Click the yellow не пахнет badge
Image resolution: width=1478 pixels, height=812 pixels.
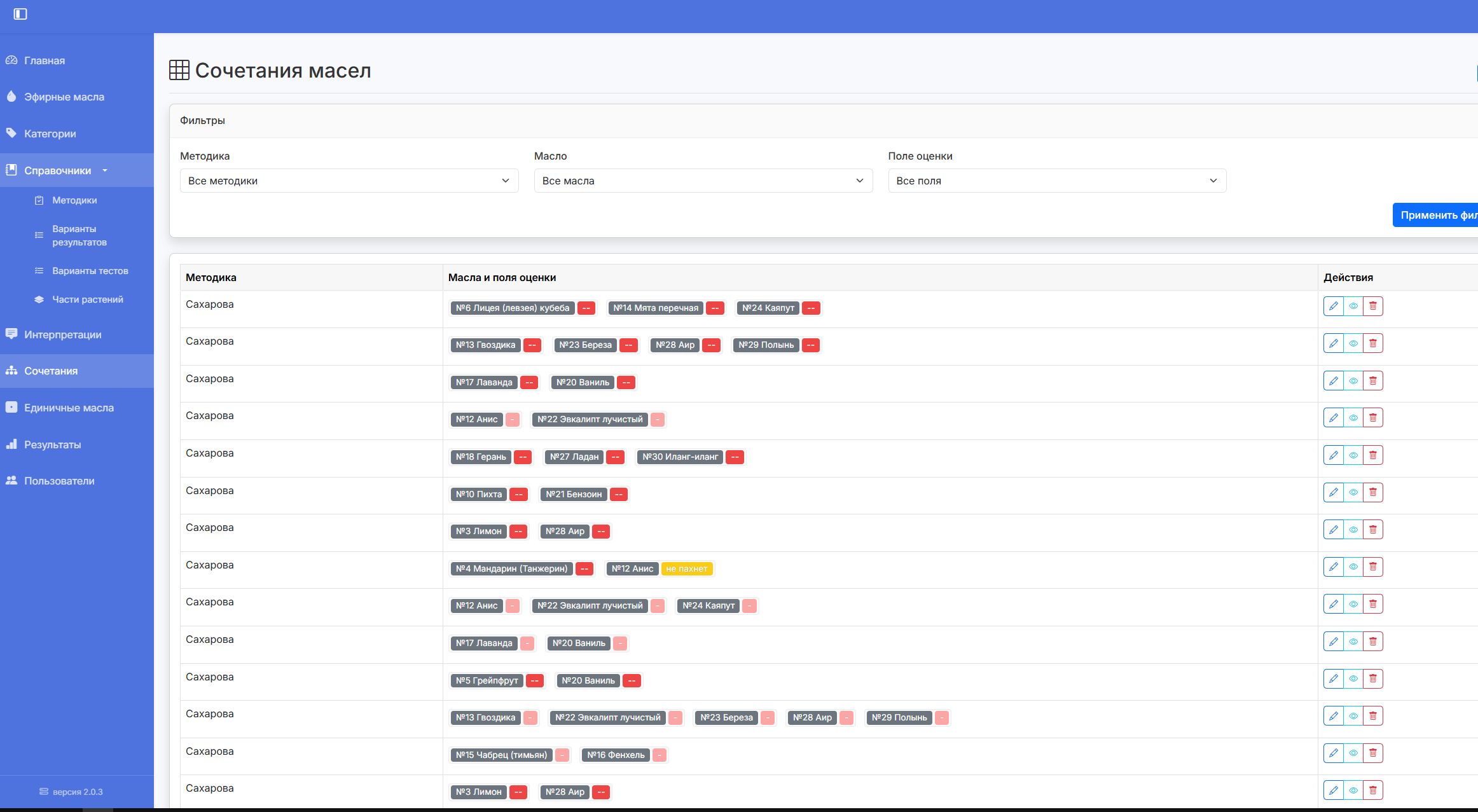[686, 568]
